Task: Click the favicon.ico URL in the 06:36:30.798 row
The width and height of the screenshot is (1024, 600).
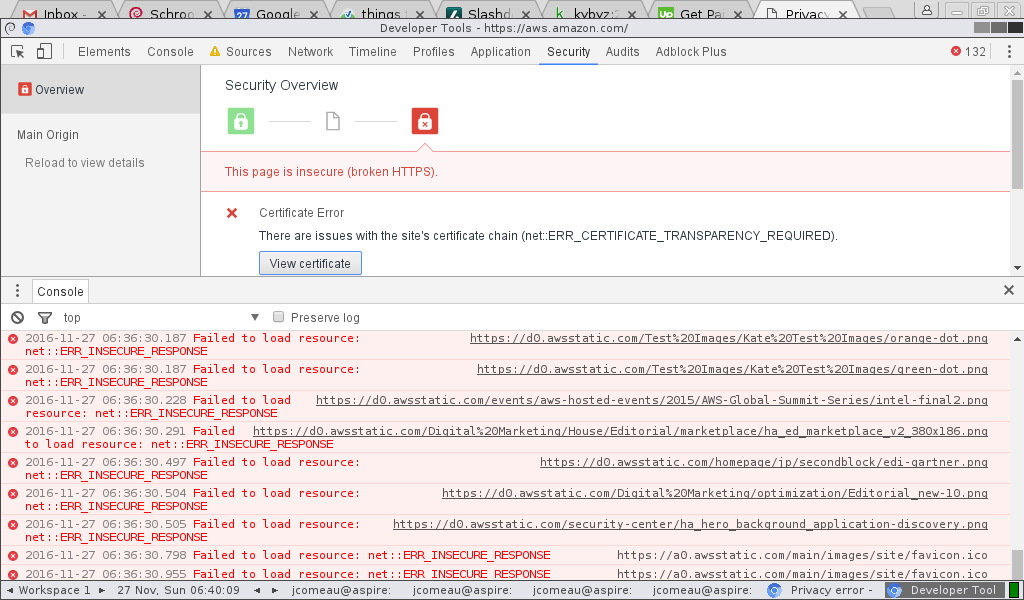Action: 803,555
